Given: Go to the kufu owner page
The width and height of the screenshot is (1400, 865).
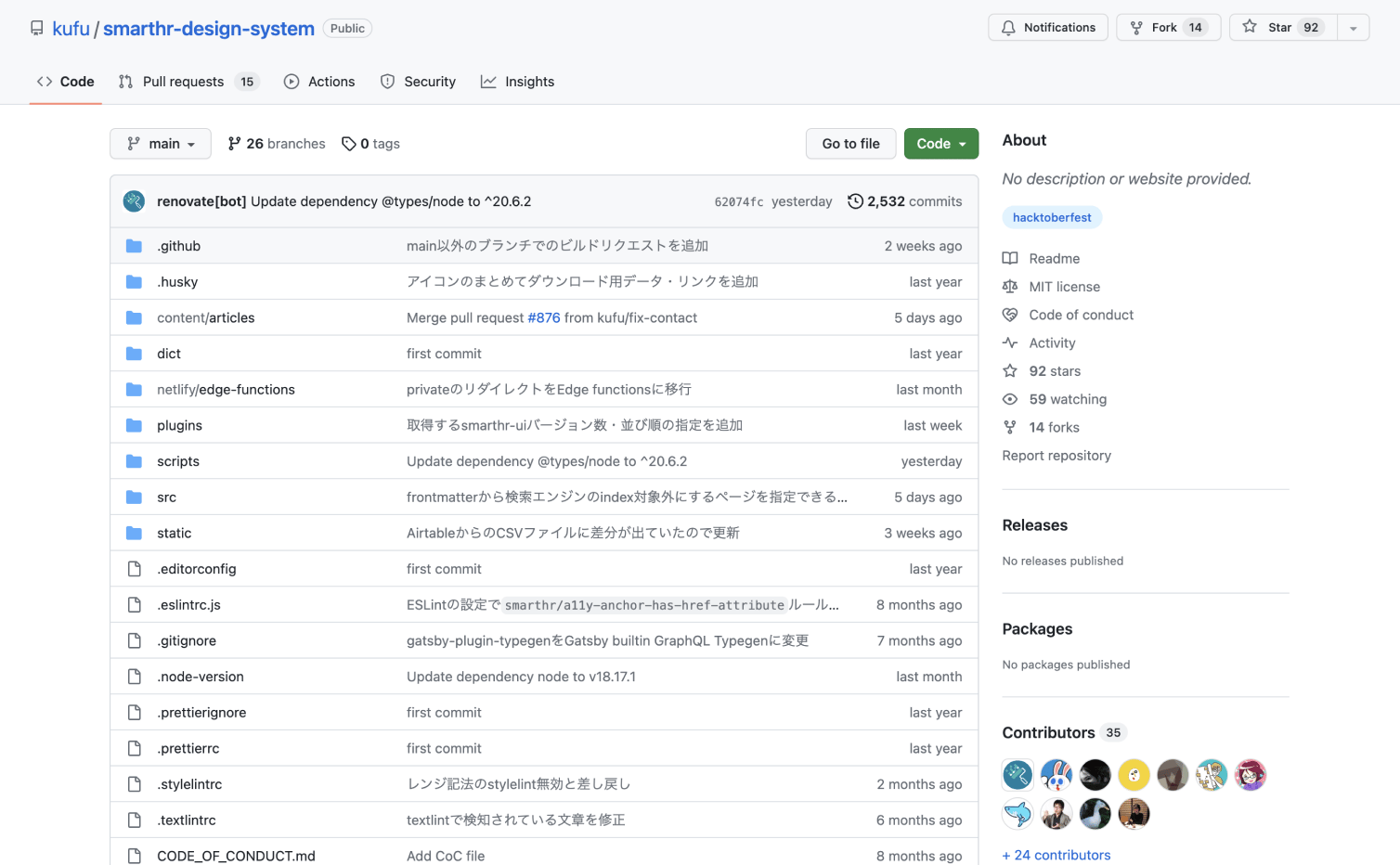Looking at the screenshot, I should click(71, 29).
